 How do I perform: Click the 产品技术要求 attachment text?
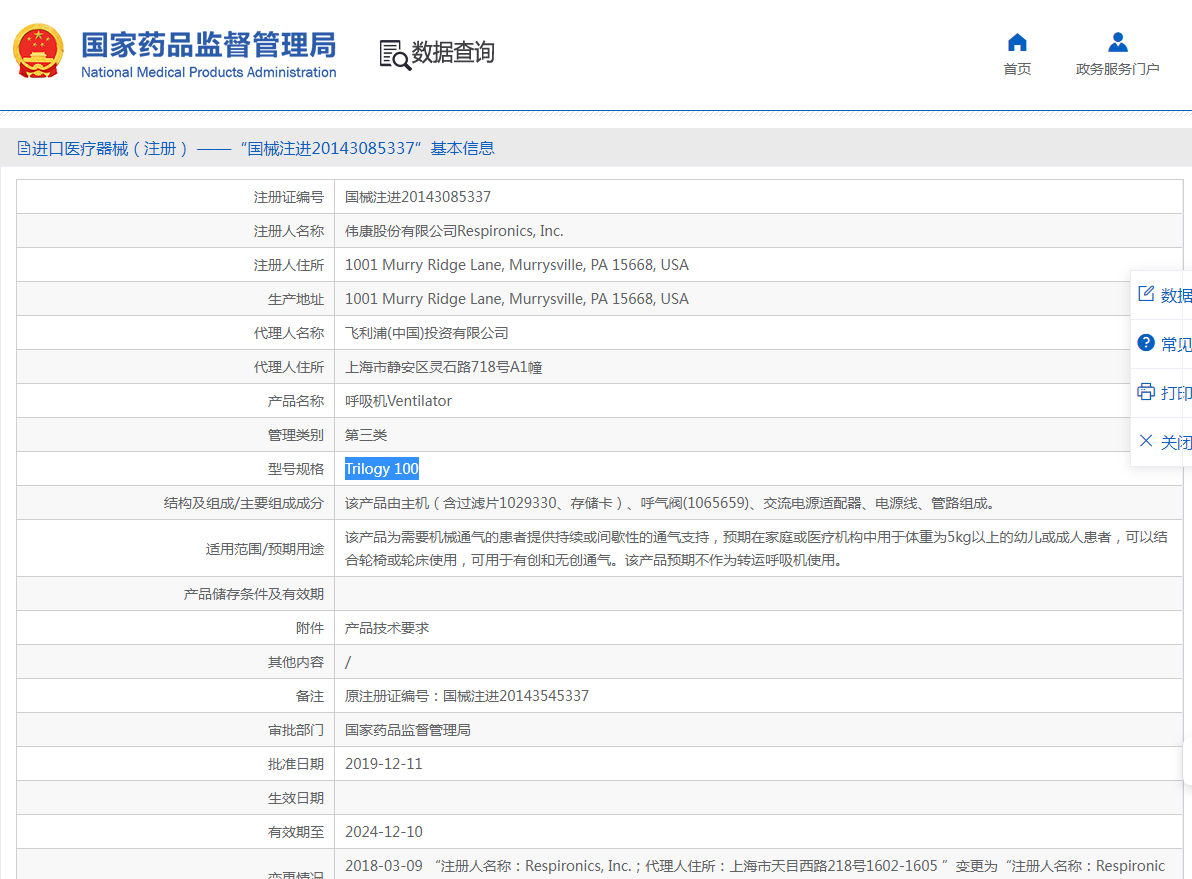tap(387, 628)
